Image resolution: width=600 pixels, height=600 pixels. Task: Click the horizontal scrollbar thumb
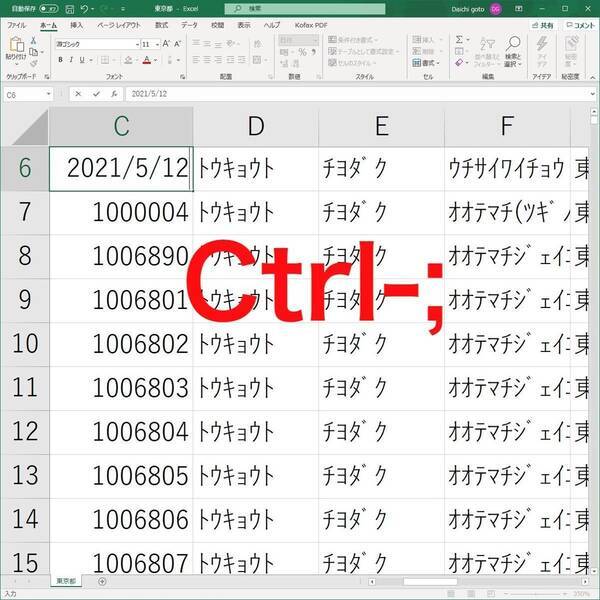pos(430,581)
